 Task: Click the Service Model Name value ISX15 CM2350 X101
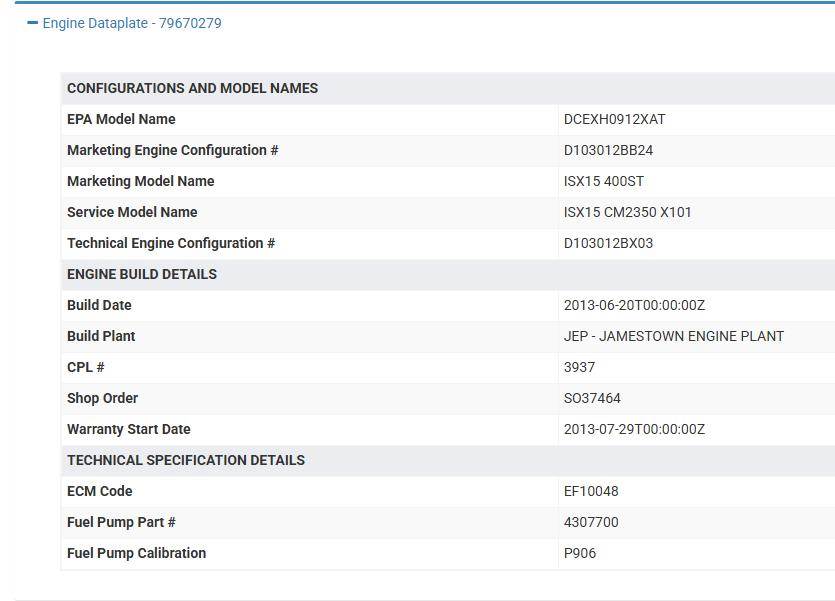coord(627,212)
